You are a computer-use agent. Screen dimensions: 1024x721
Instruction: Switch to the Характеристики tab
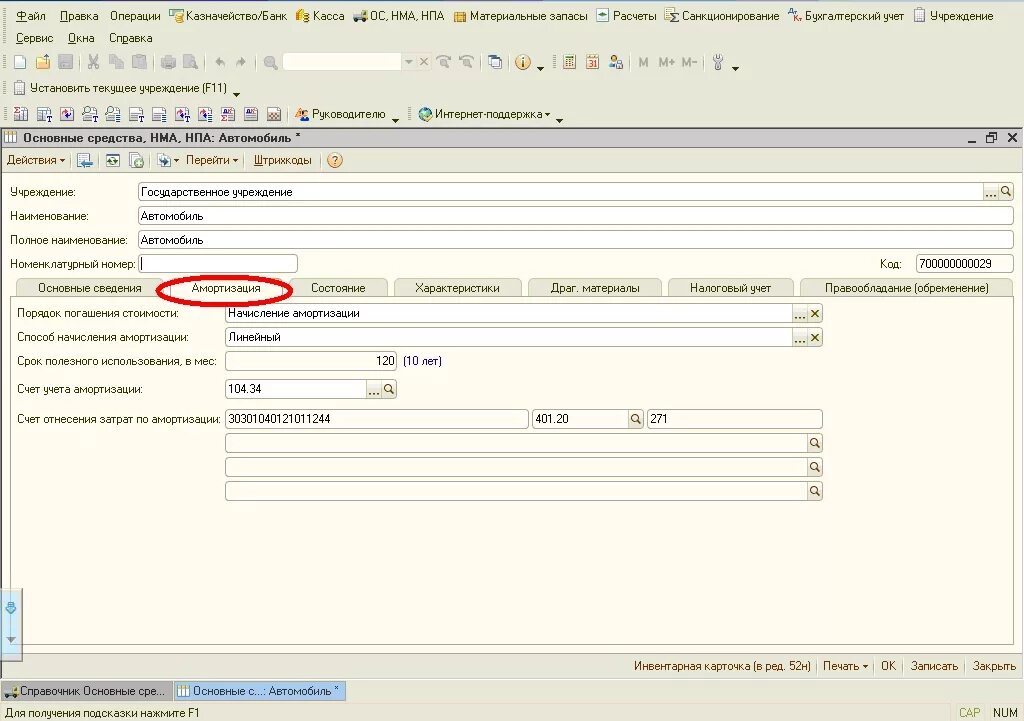click(457, 288)
